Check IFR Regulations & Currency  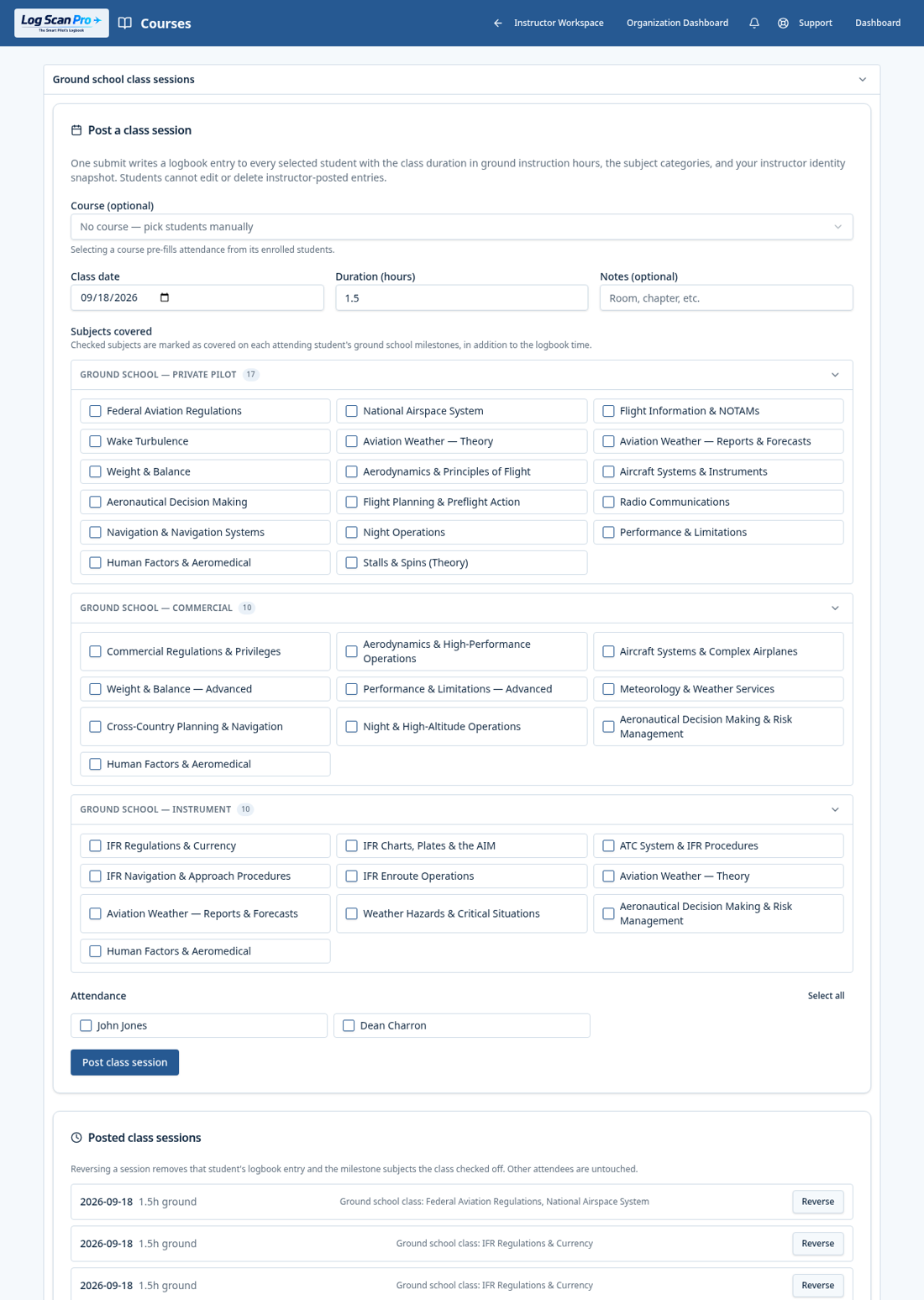pos(95,845)
